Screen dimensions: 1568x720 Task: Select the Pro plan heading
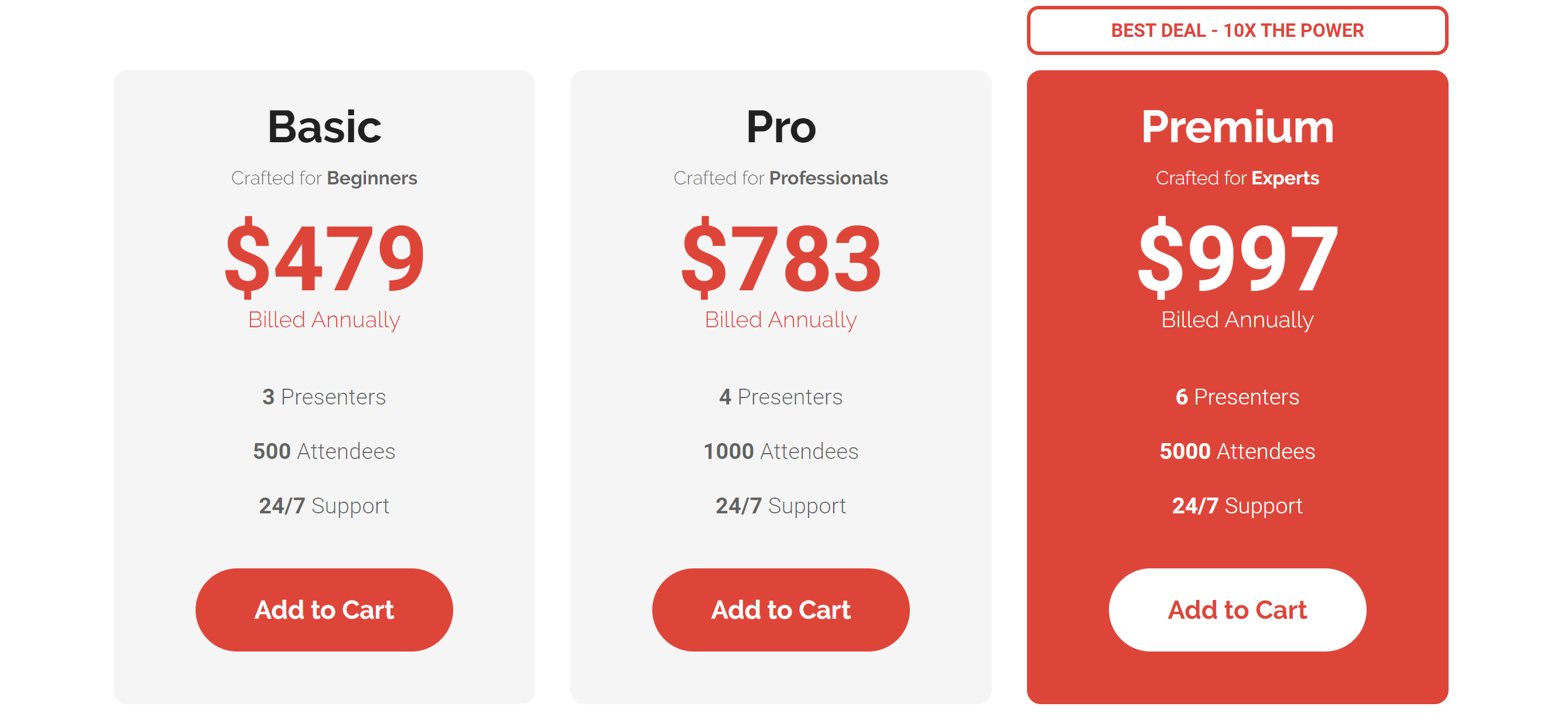click(780, 127)
